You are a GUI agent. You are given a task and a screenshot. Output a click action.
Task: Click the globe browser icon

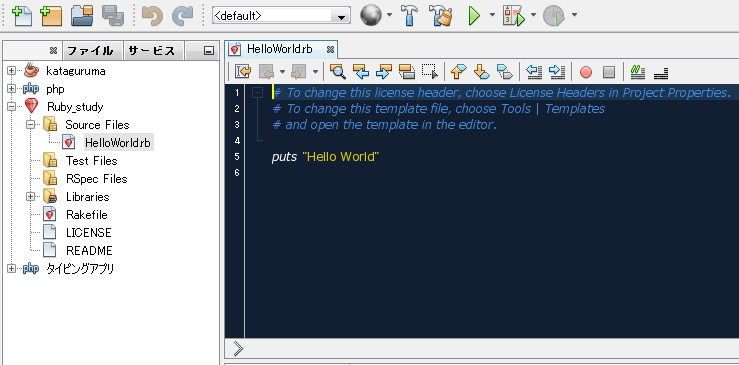tap(371, 16)
